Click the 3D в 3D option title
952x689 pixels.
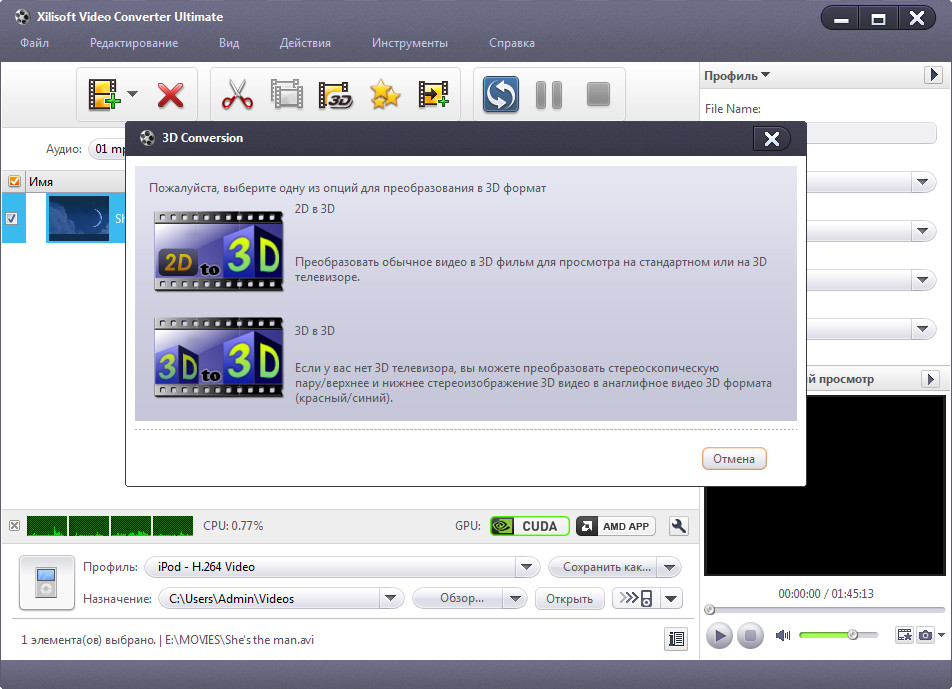[x=314, y=331]
